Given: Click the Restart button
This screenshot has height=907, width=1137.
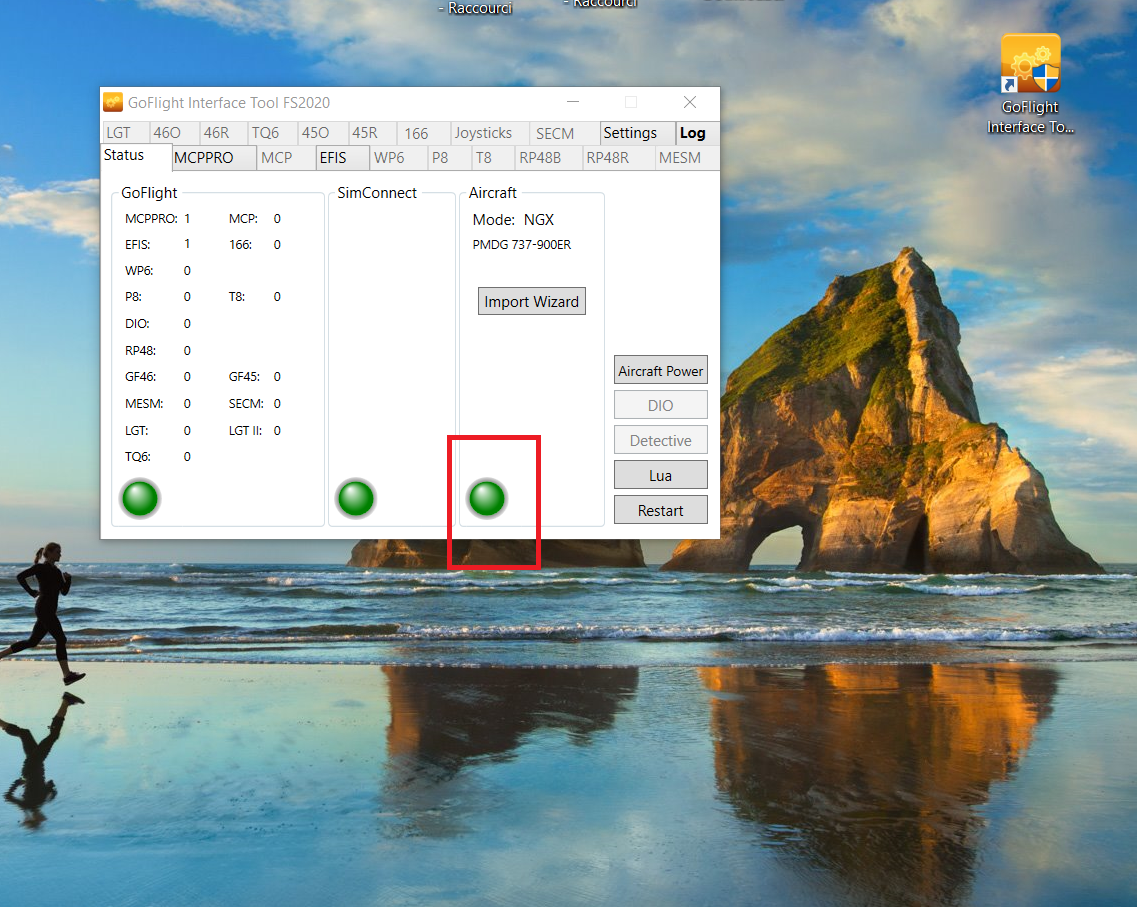Looking at the screenshot, I should [661, 510].
